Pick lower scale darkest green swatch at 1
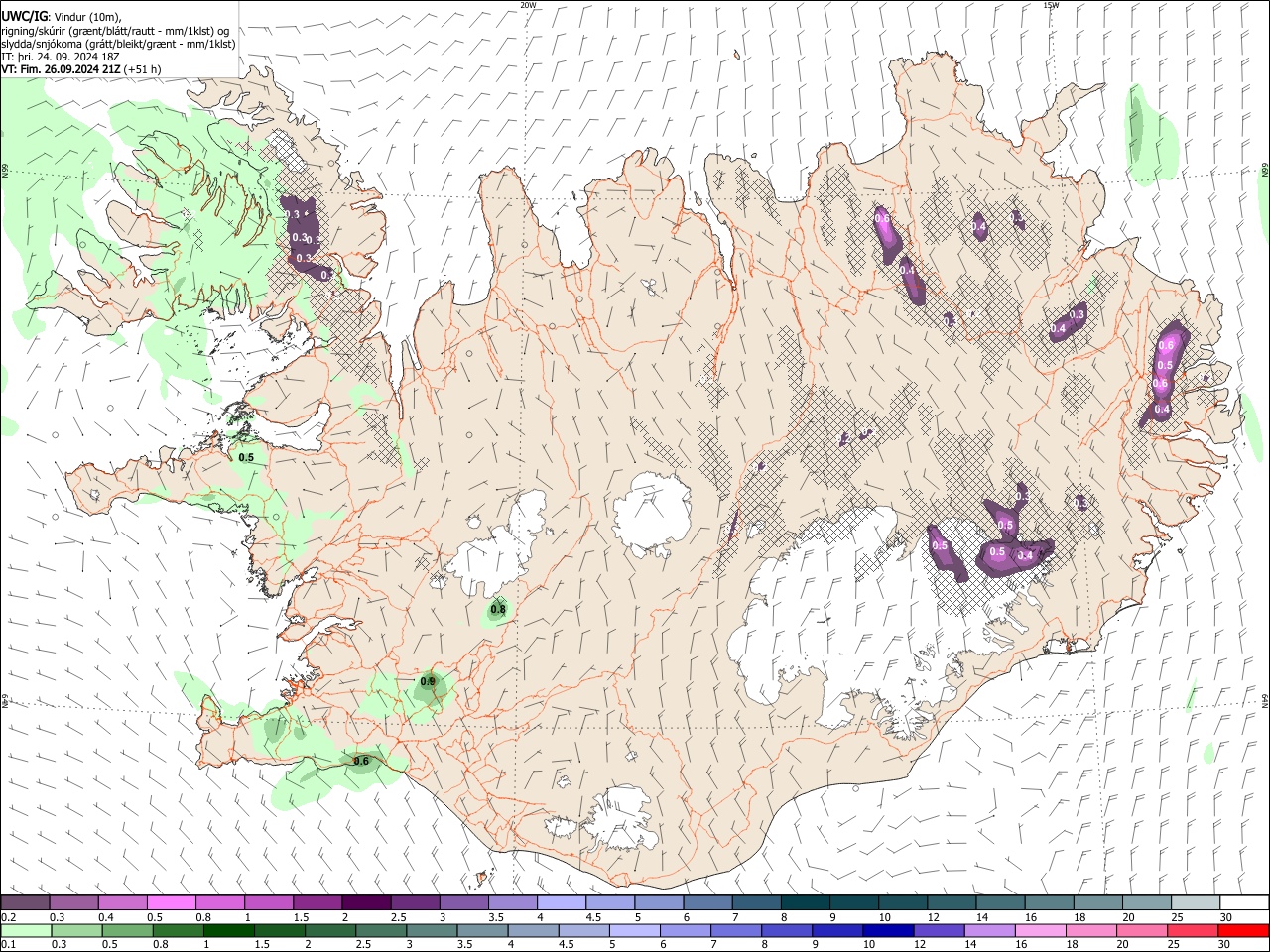This screenshot has width=1270, height=952. (228, 930)
